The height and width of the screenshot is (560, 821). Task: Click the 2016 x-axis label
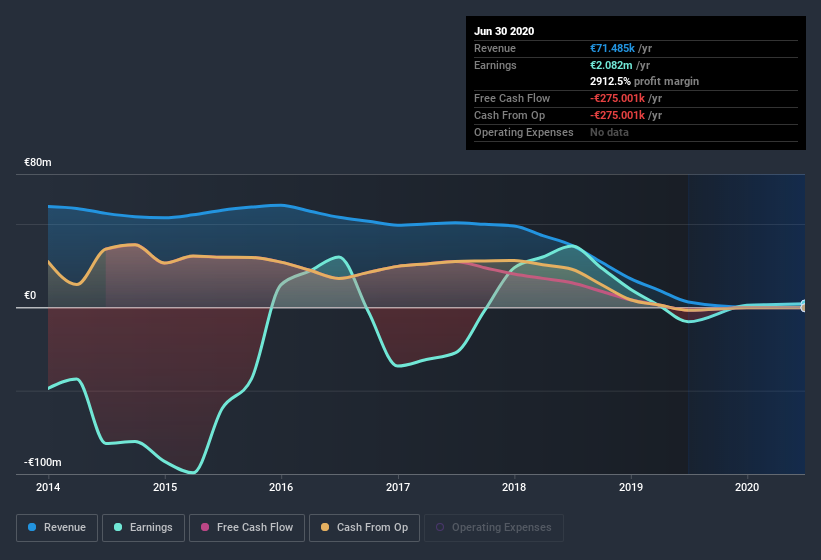[x=281, y=487]
